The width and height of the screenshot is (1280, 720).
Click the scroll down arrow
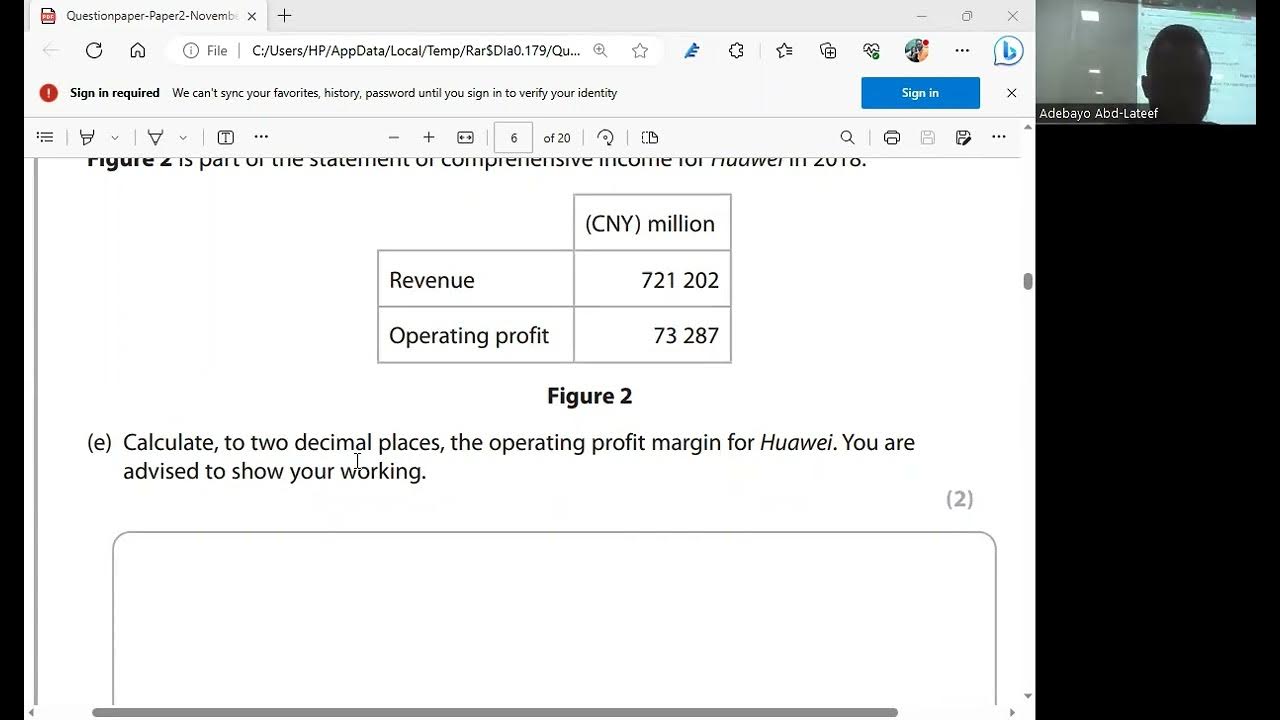1027,696
